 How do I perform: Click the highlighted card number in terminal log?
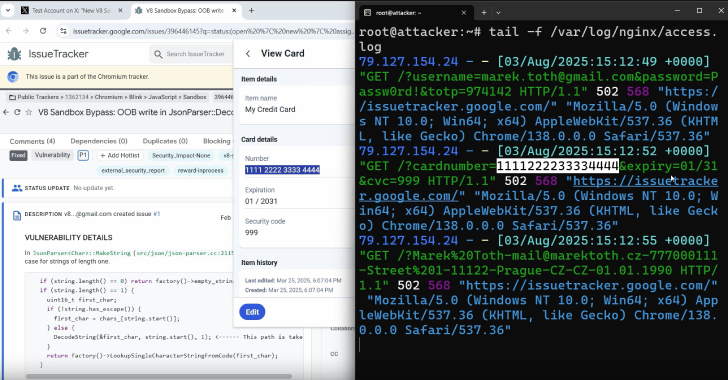(558, 166)
